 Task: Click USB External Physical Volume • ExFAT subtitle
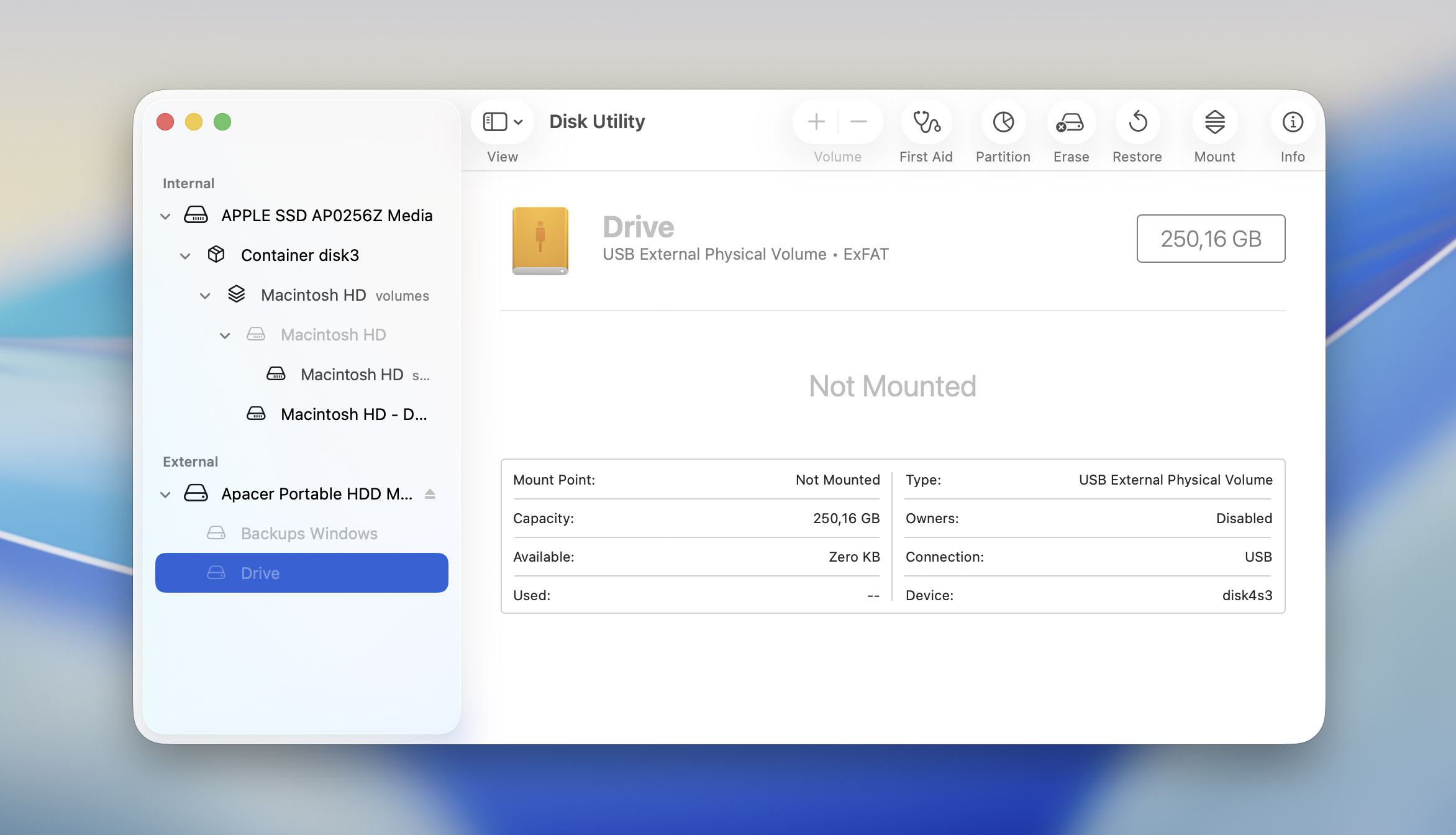coord(745,255)
